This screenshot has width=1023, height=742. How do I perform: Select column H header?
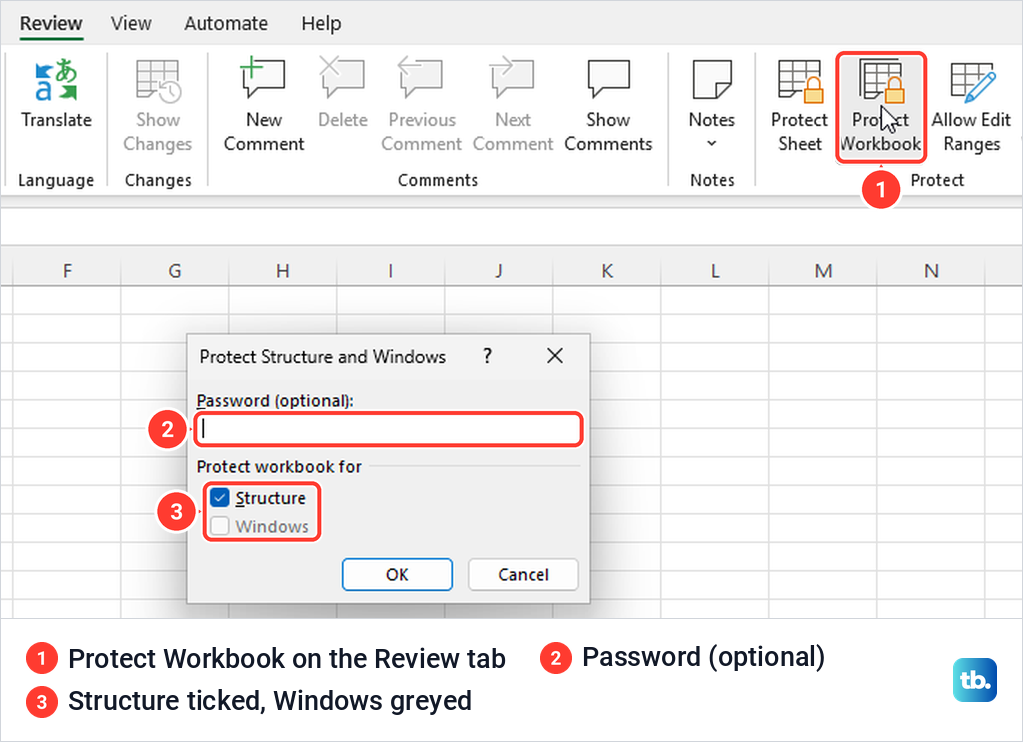pyautogui.click(x=282, y=271)
